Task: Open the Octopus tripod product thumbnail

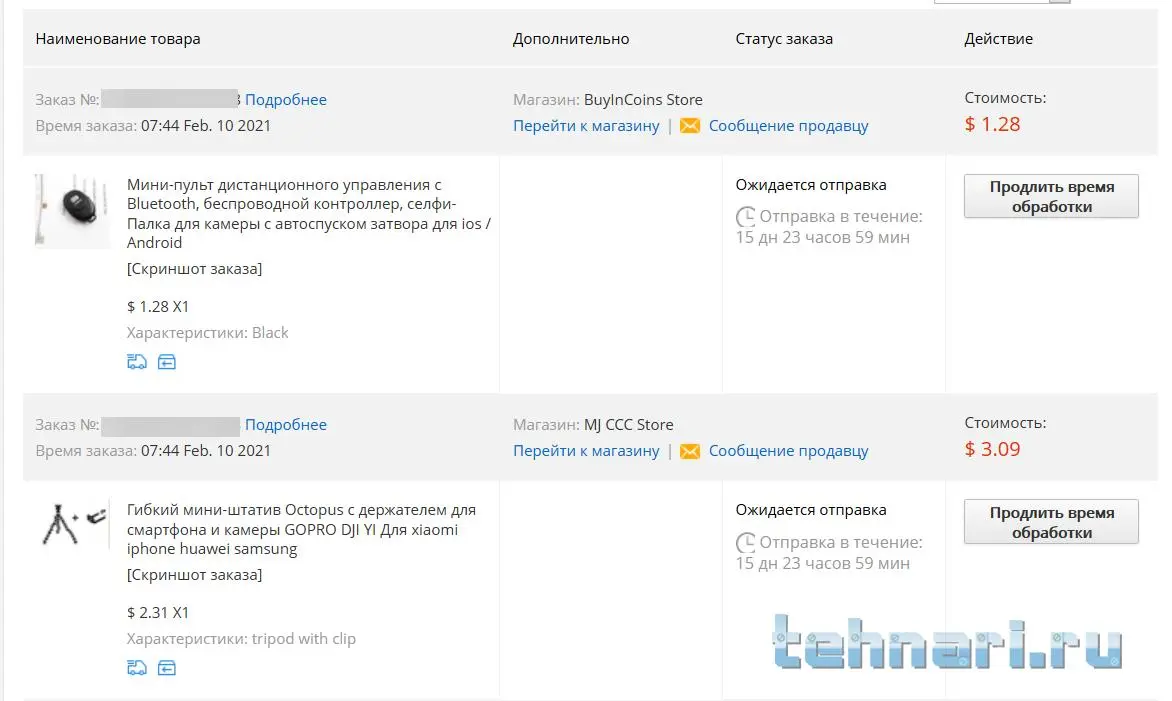Action: pyautogui.click(x=73, y=524)
